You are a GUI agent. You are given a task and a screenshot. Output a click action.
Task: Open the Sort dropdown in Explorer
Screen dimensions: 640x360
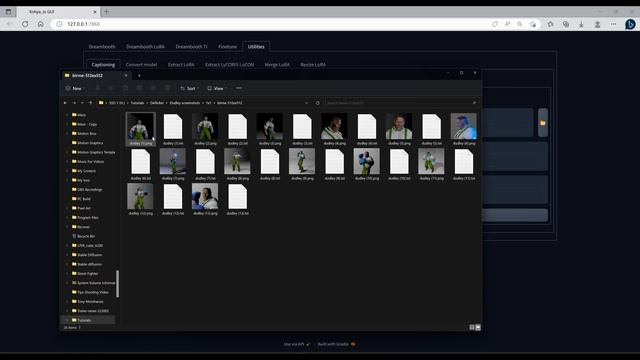pos(189,88)
